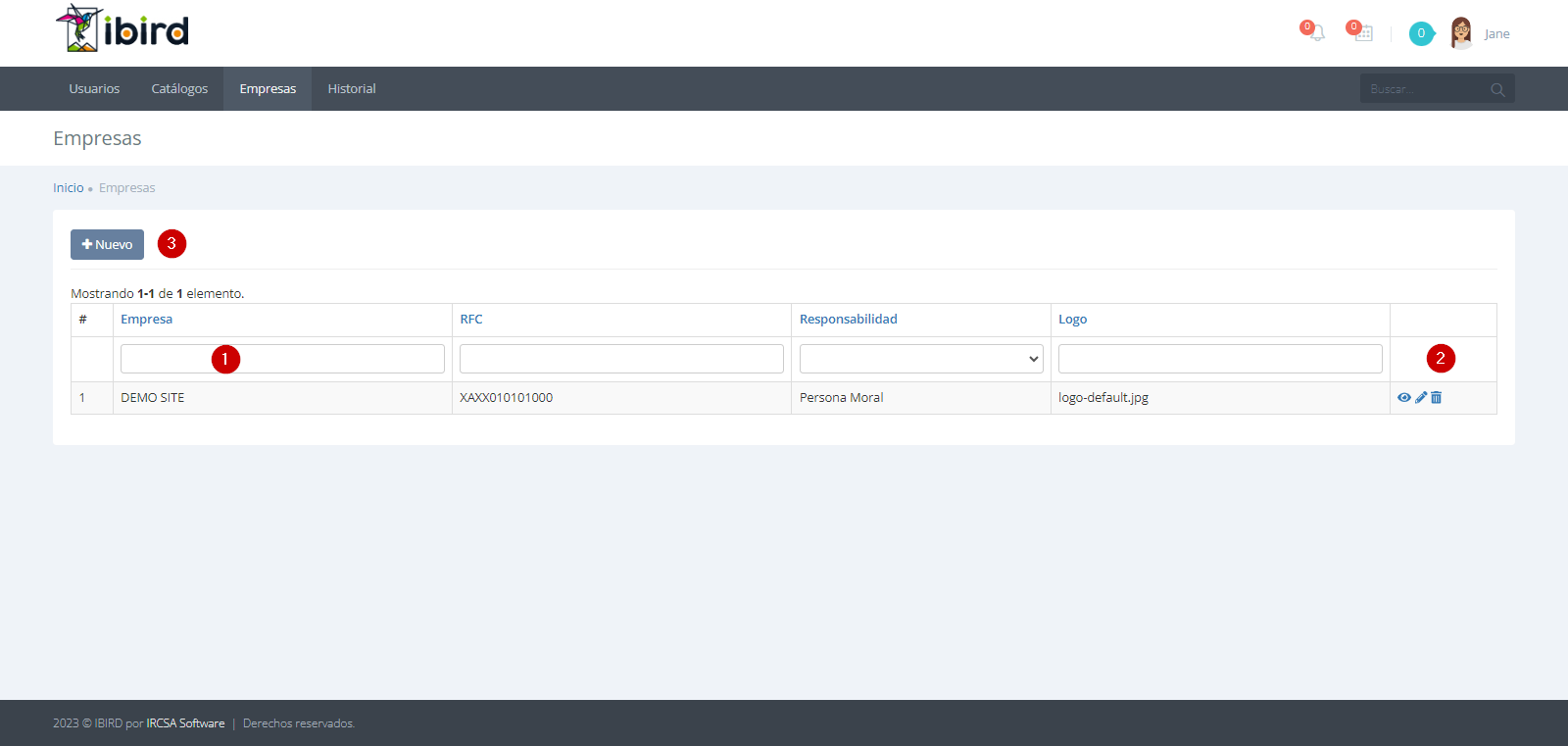Click the teal counter badge
Image resolution: width=1568 pixels, height=746 pixels.
[1421, 33]
